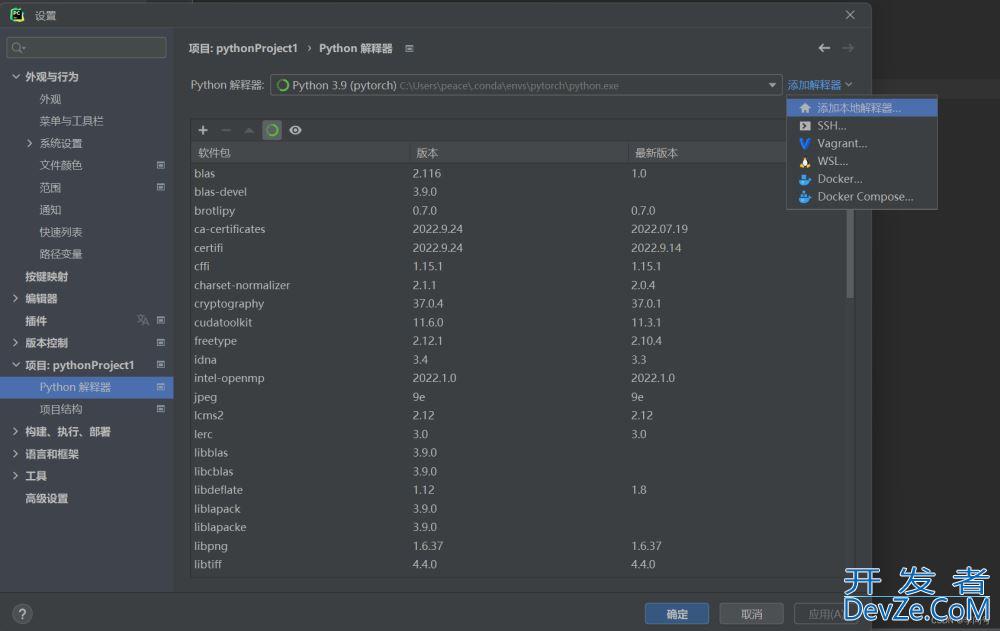Screen dimensions: 1000x631
Task: Open the 菜单与工具栏 settings page
Action: coord(71,121)
